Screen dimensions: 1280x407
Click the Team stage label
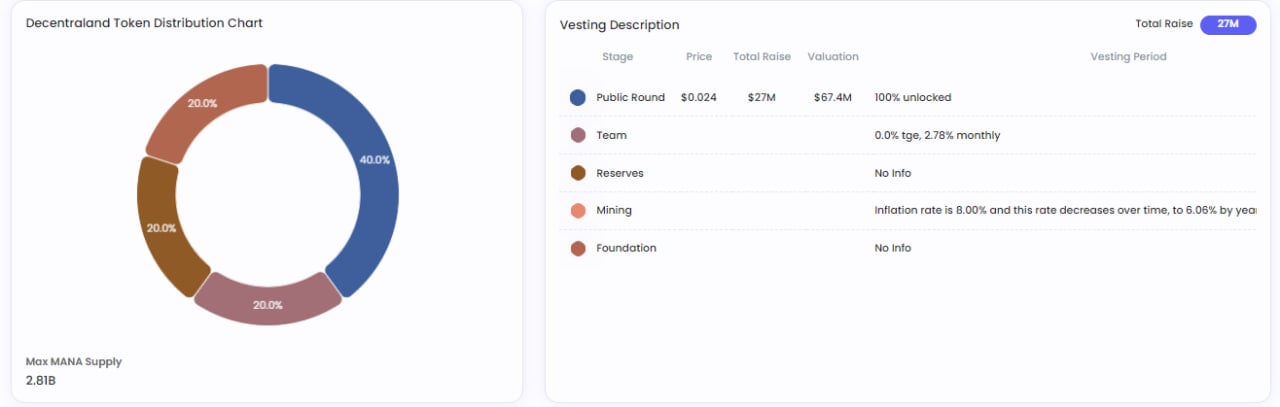[611, 135]
